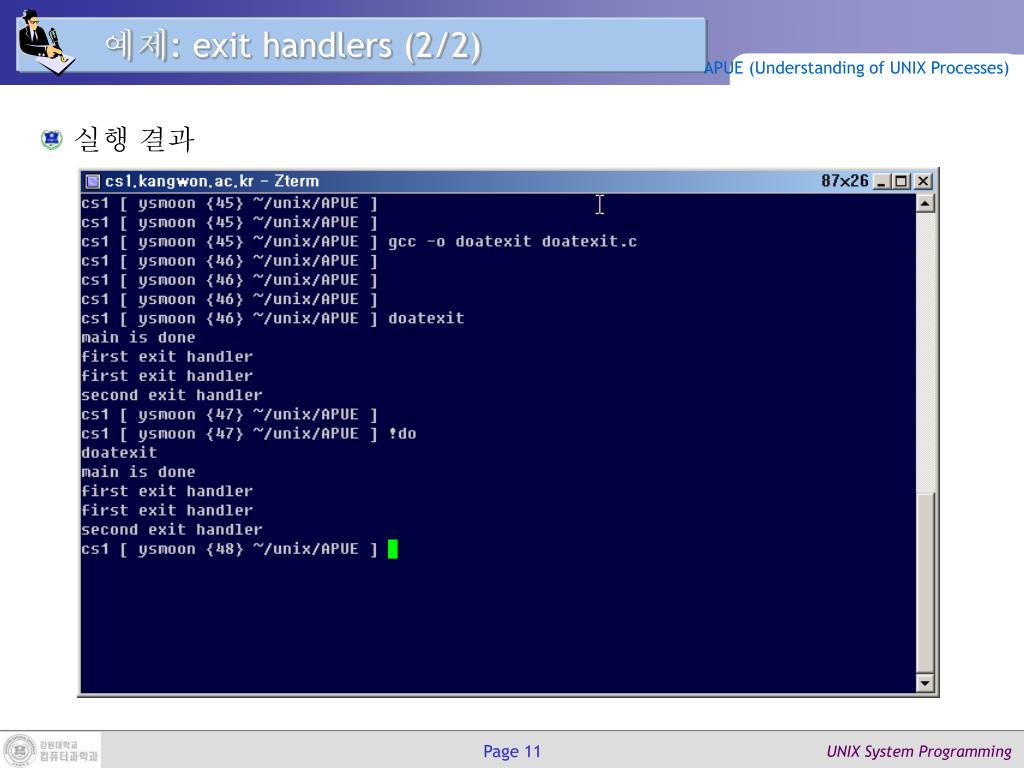Minimize the Zterm terminal window
The image size is (1024, 768).
click(882, 182)
